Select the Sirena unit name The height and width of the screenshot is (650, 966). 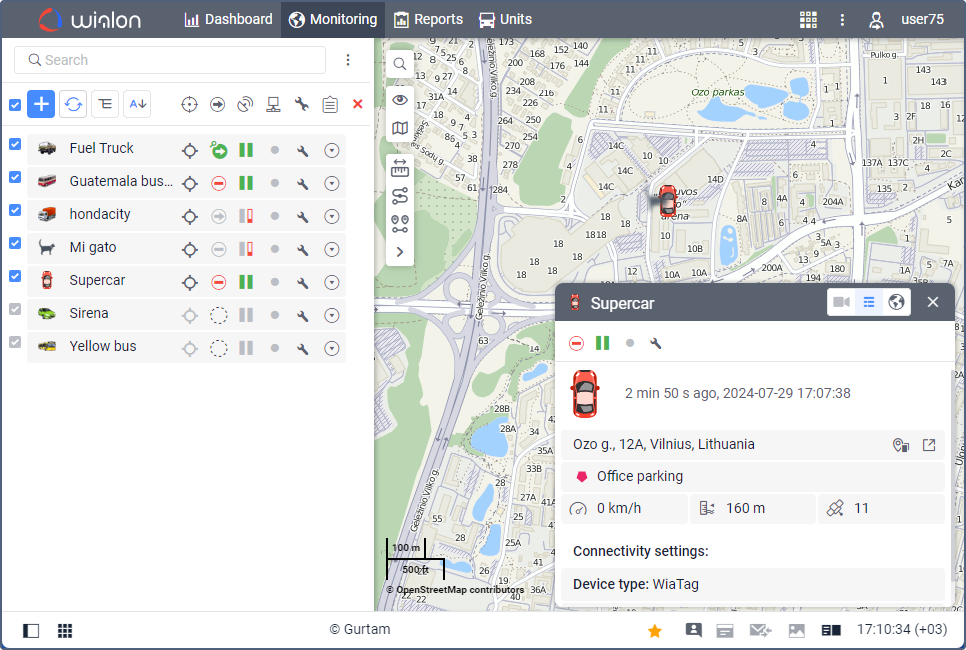click(x=89, y=313)
